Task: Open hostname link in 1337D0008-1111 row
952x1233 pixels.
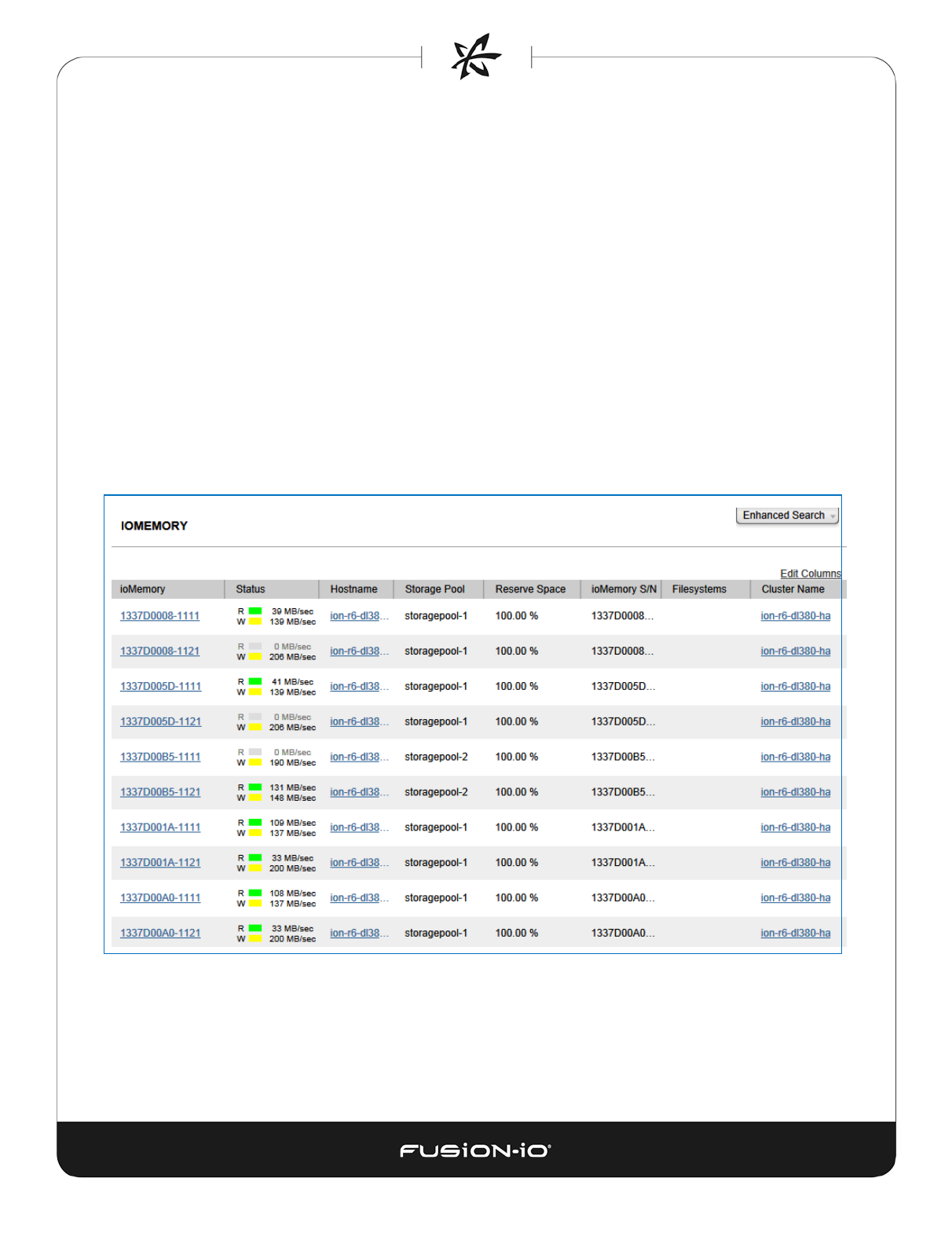Action: (x=359, y=616)
